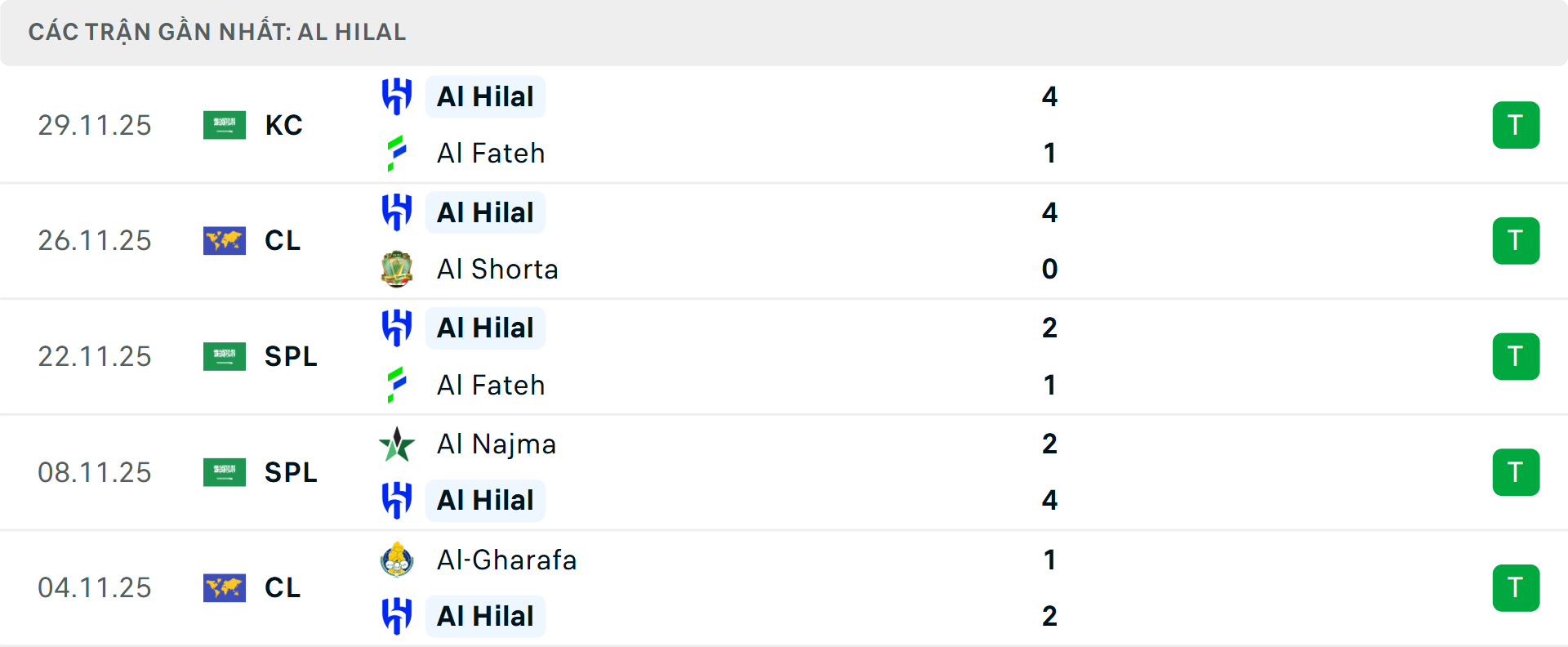Viewport: 1568px width, 647px height.
Task: Toggle the green T result for the 29.11.25 match
Action: (x=1517, y=125)
